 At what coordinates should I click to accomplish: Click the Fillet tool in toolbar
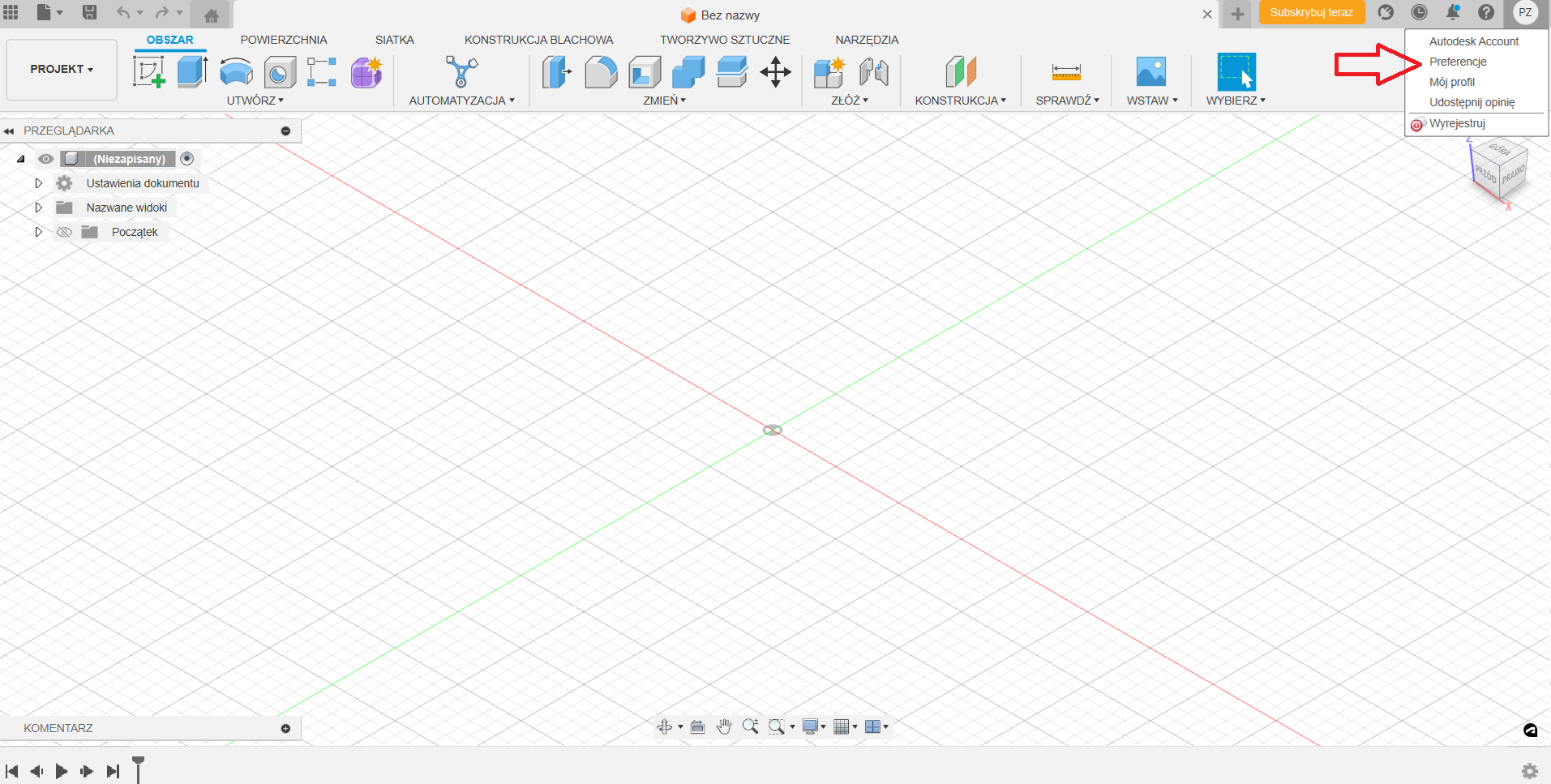pos(601,72)
